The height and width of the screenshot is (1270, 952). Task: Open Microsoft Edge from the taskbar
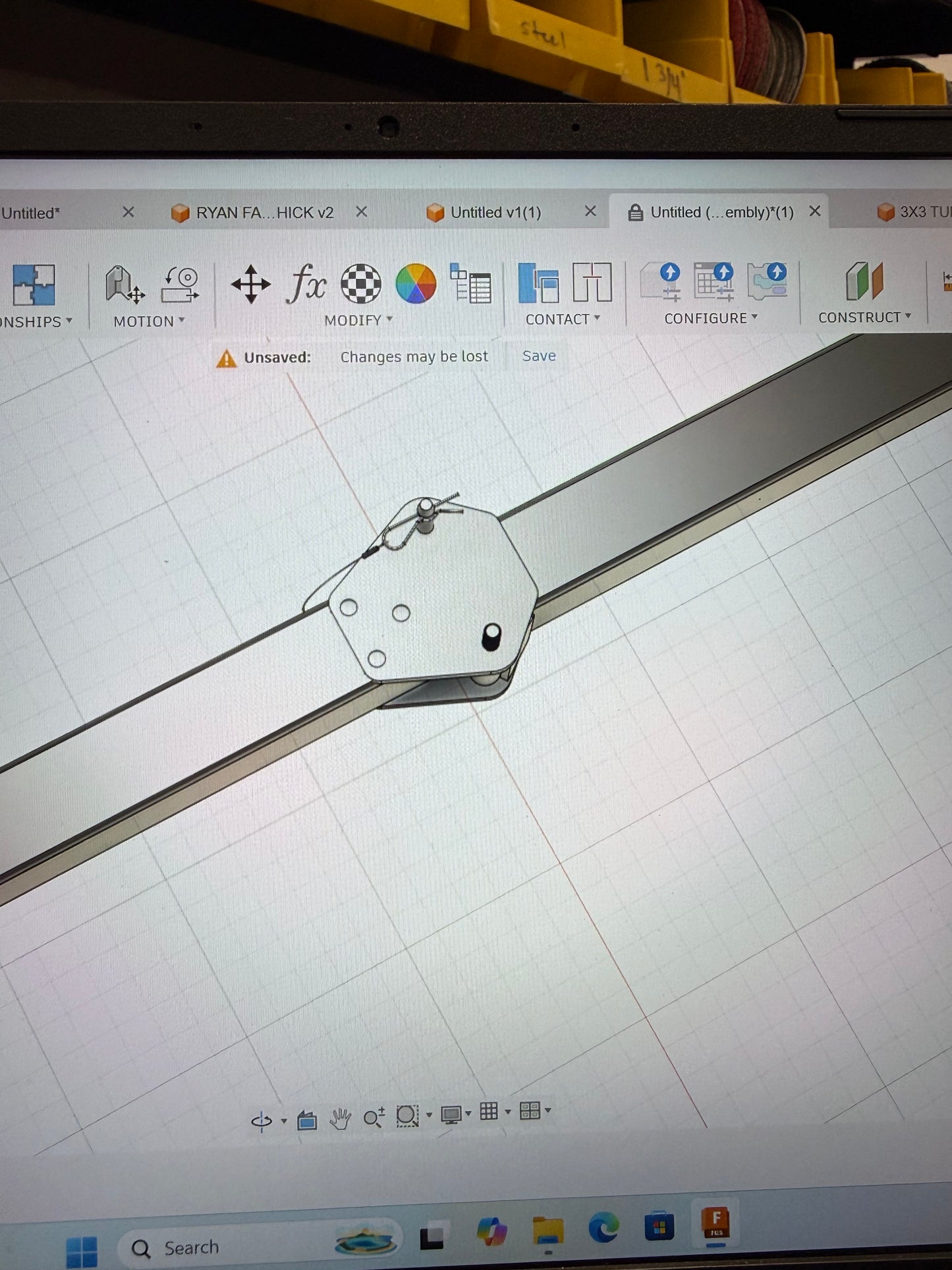coord(604,1228)
